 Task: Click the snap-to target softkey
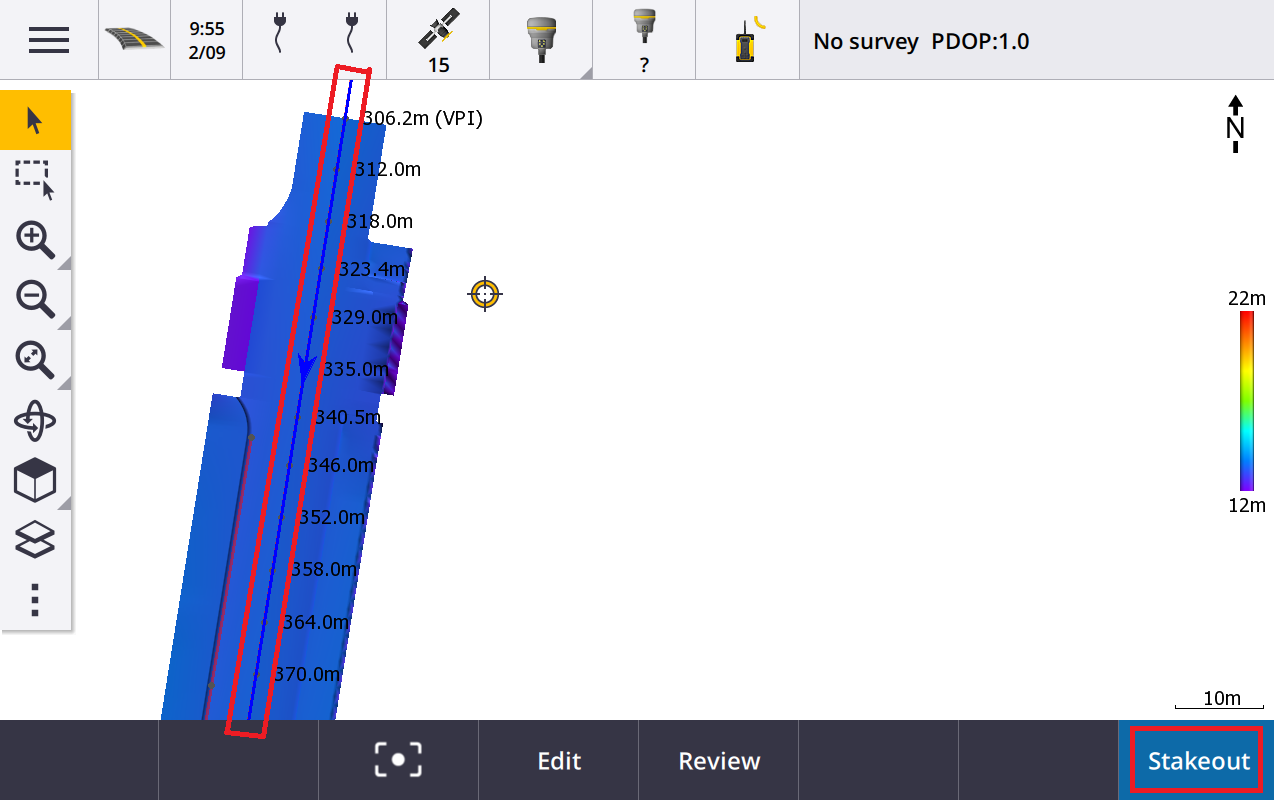398,760
